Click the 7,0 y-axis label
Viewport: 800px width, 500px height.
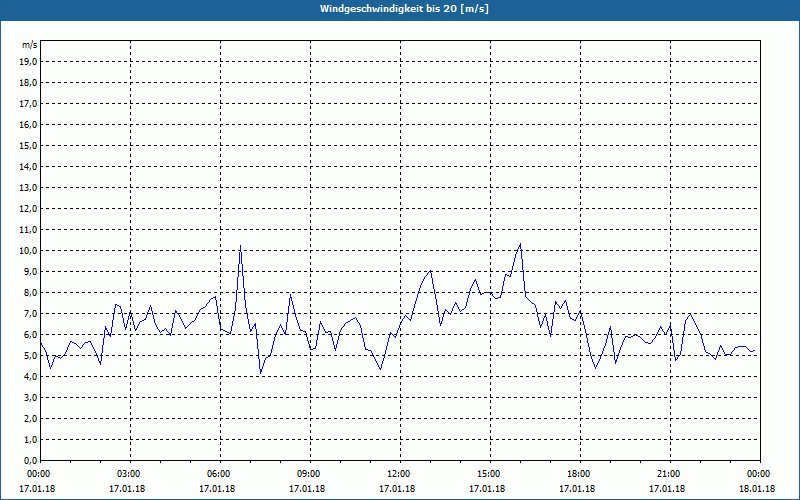[31, 314]
